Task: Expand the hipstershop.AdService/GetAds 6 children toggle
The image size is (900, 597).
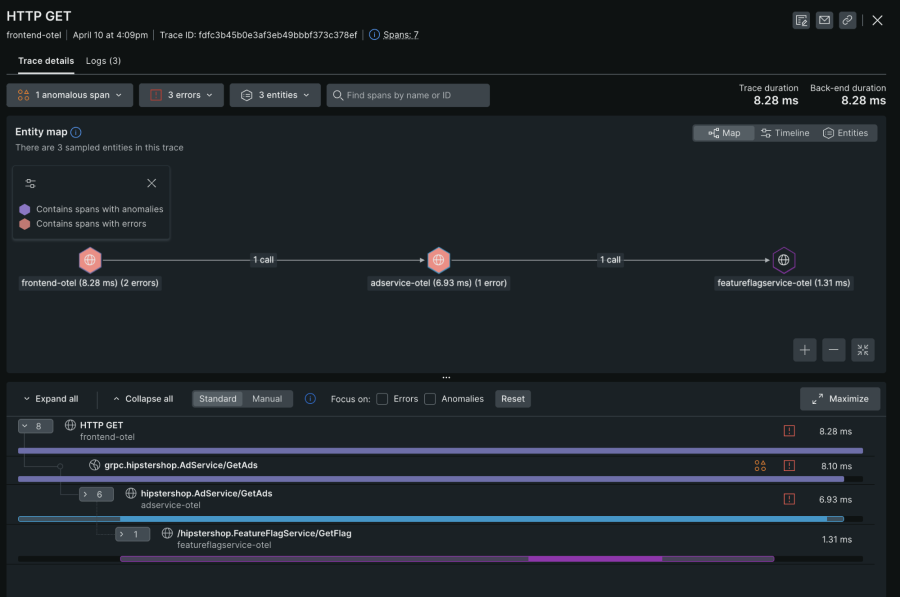Action: coord(96,494)
